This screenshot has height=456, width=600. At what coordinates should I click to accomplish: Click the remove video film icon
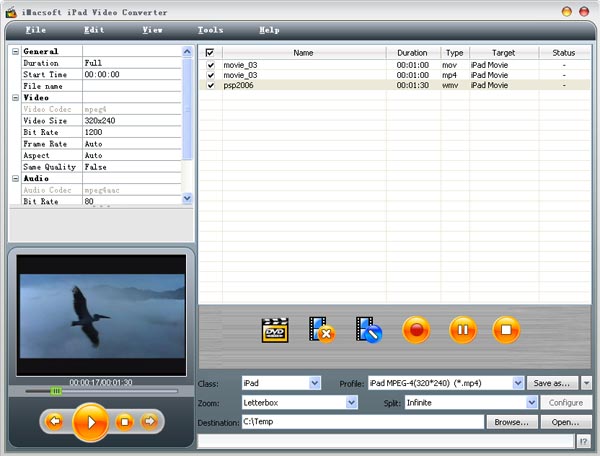[x=322, y=330]
